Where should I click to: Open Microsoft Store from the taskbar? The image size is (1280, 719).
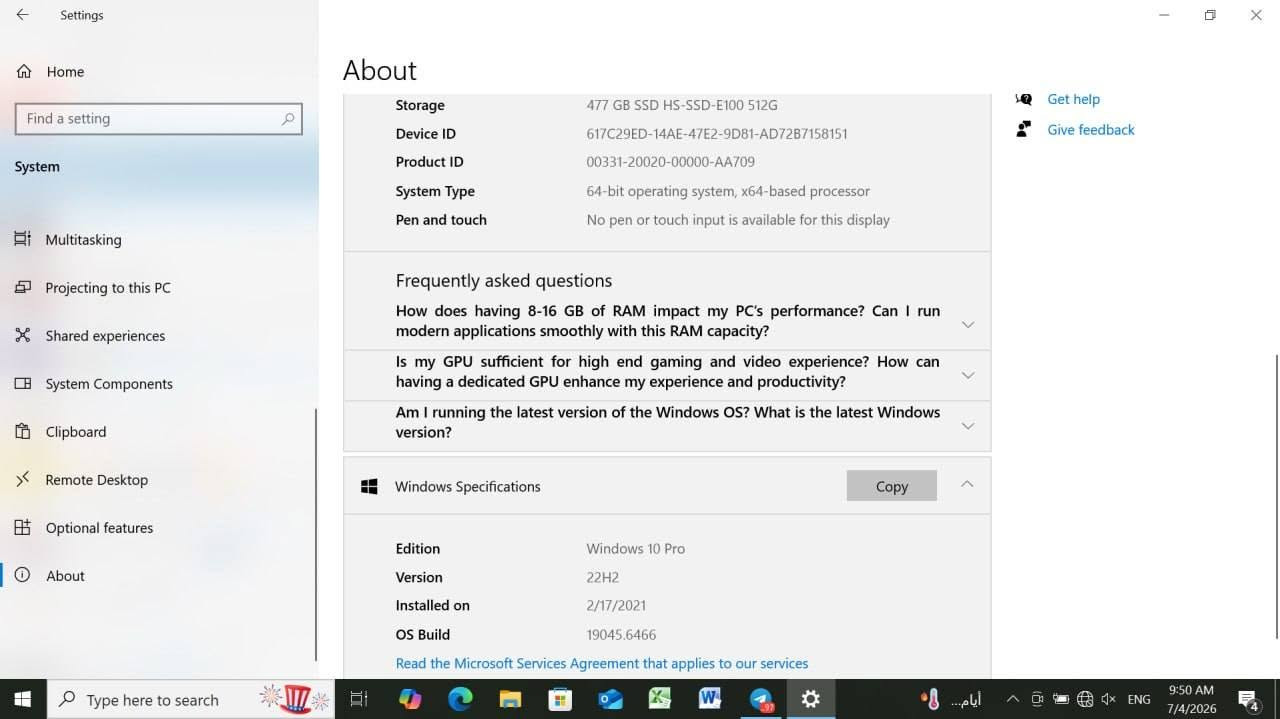[x=560, y=699]
